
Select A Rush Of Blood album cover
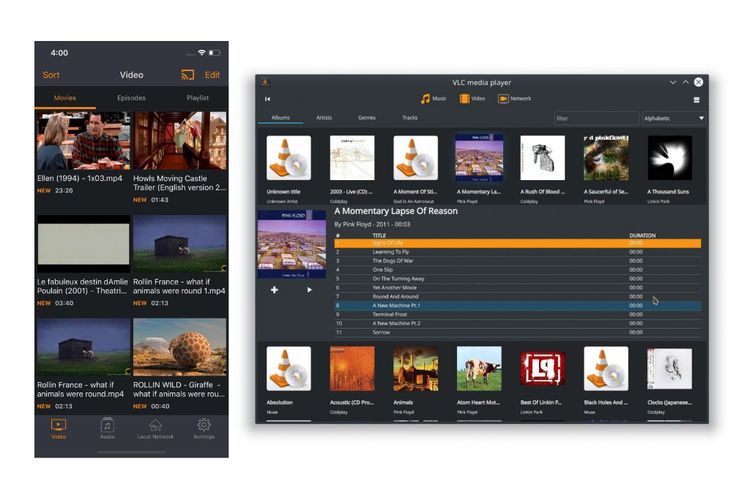(542, 158)
